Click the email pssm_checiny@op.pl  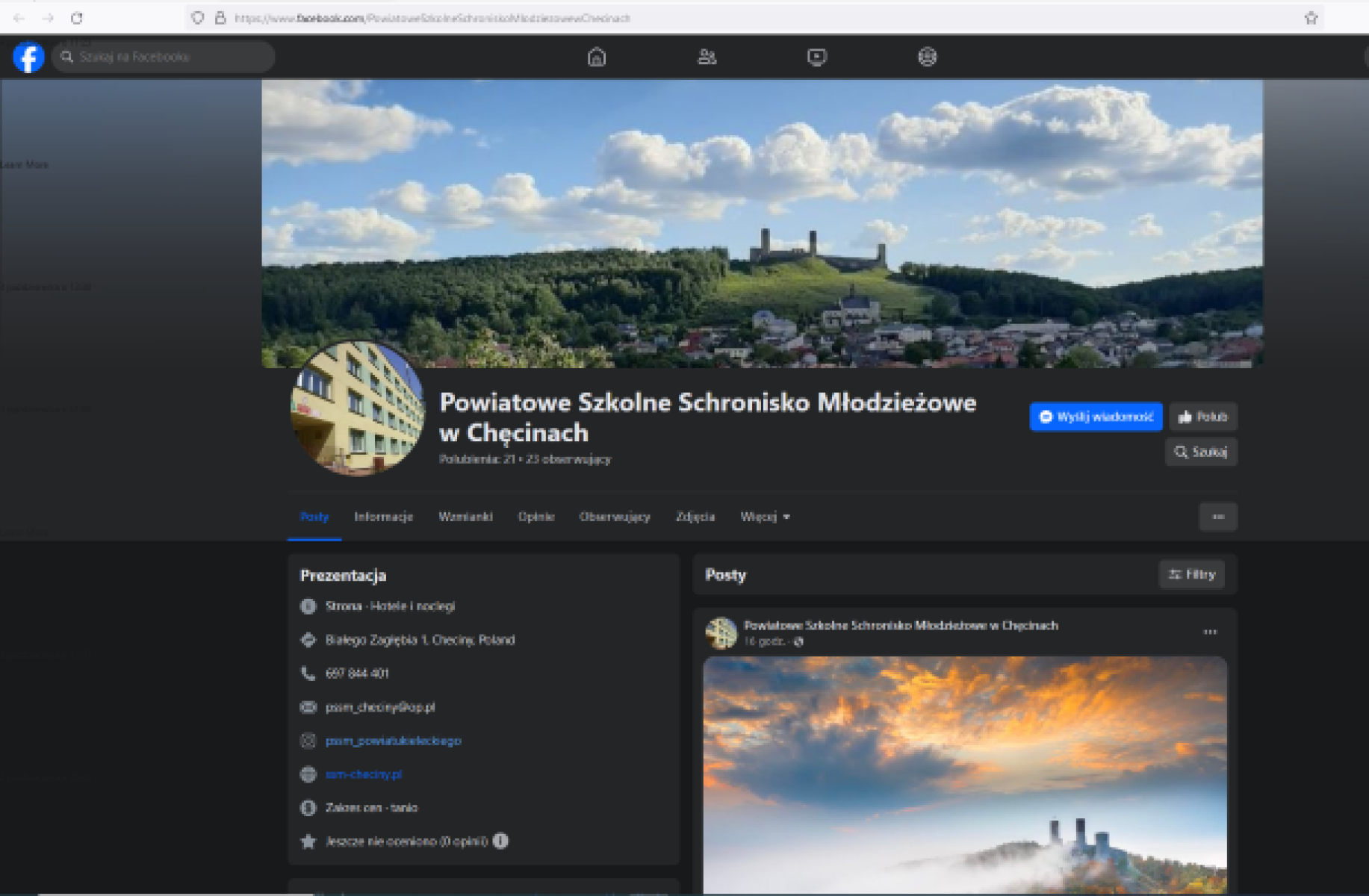click(x=380, y=707)
